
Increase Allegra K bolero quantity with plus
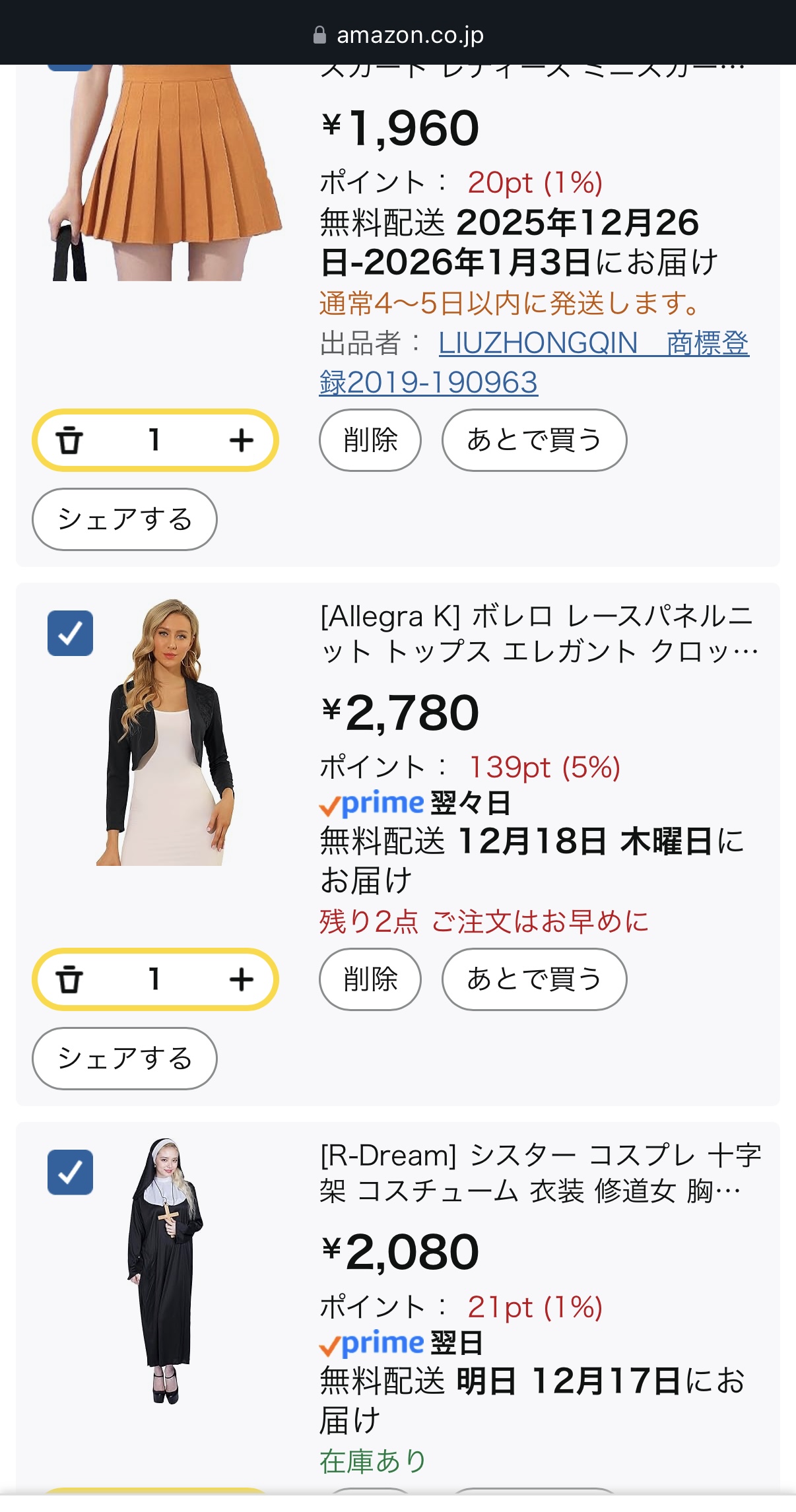coord(242,979)
